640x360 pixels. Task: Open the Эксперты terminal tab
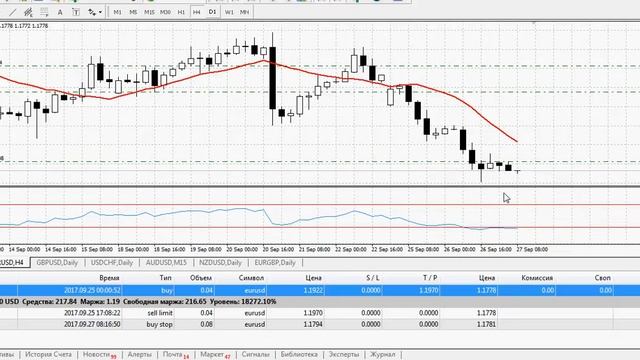(x=344, y=354)
